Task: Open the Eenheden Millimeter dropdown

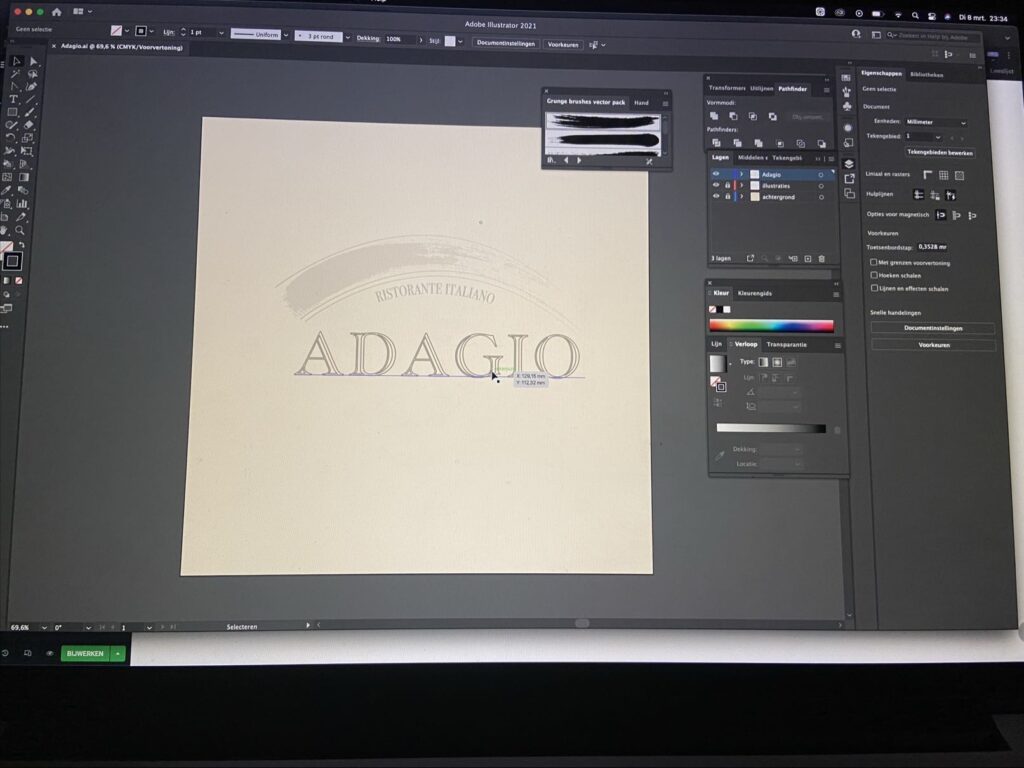Action: pyautogui.click(x=934, y=122)
